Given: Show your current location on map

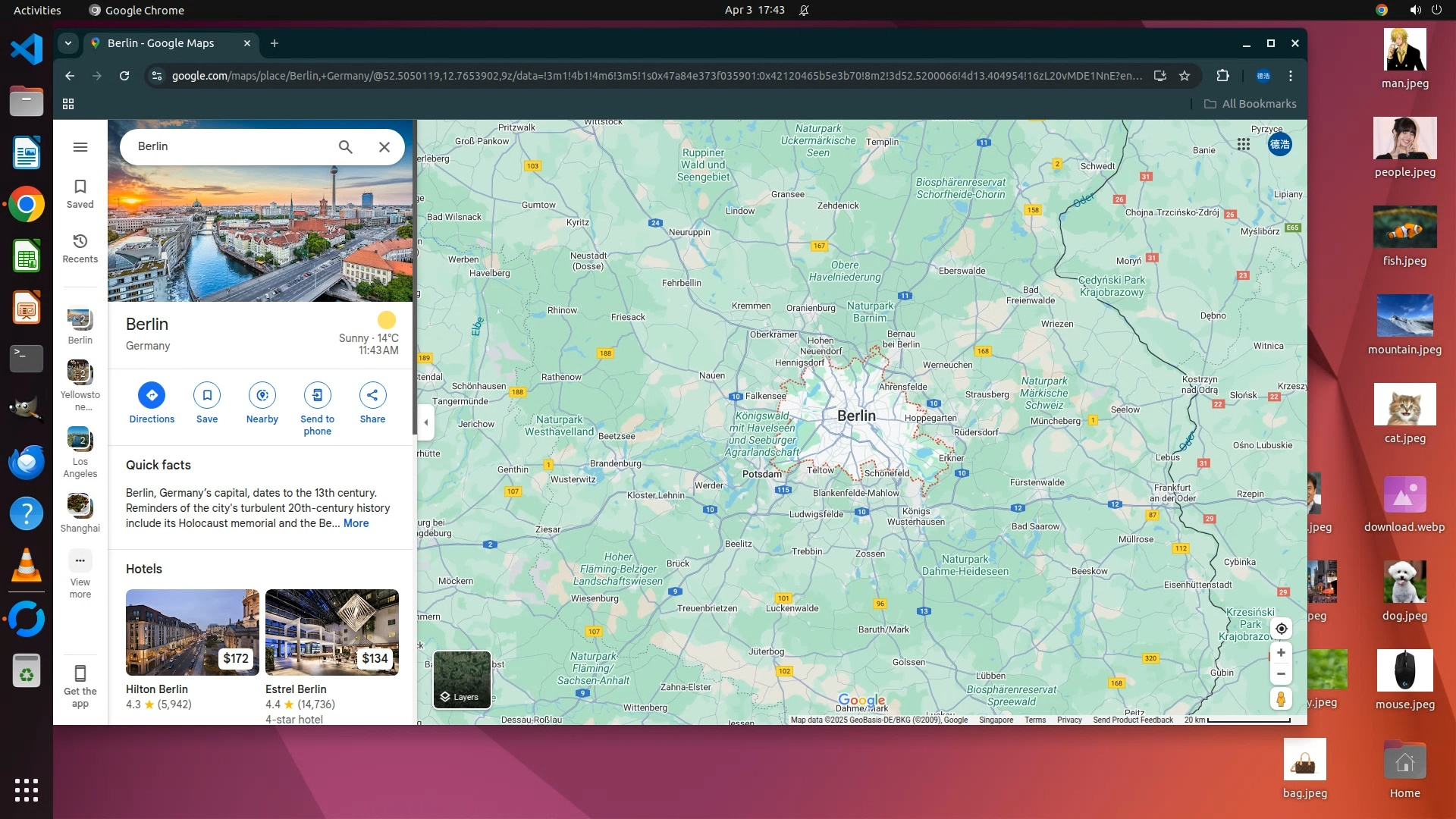Looking at the screenshot, I should coord(1281,629).
